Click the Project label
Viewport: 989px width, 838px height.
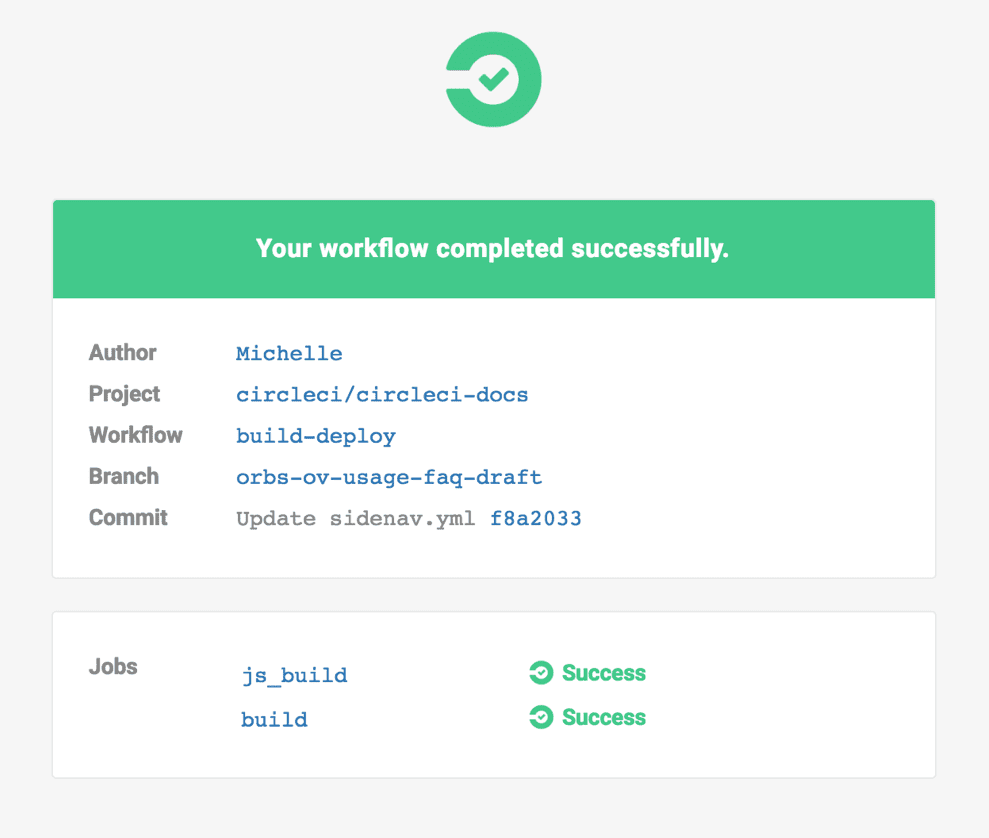click(124, 394)
